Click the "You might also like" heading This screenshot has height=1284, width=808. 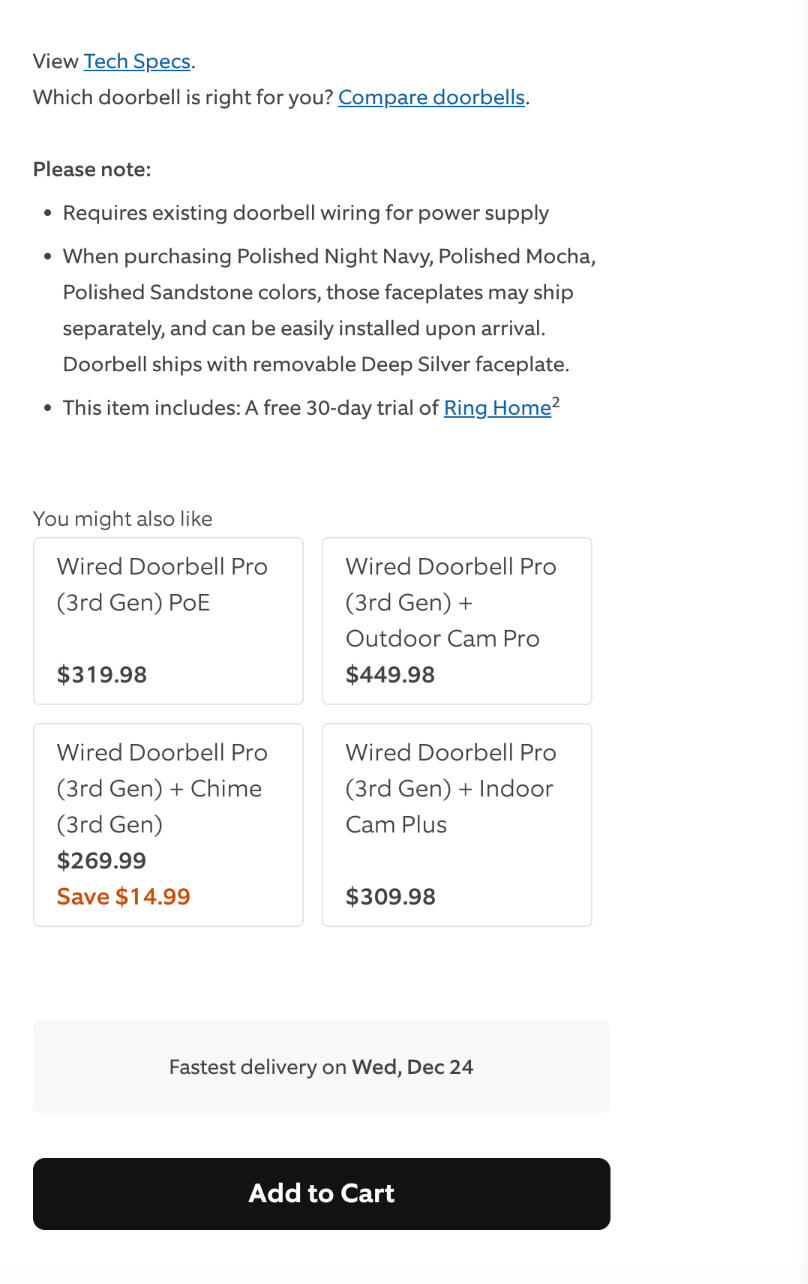tap(123, 518)
